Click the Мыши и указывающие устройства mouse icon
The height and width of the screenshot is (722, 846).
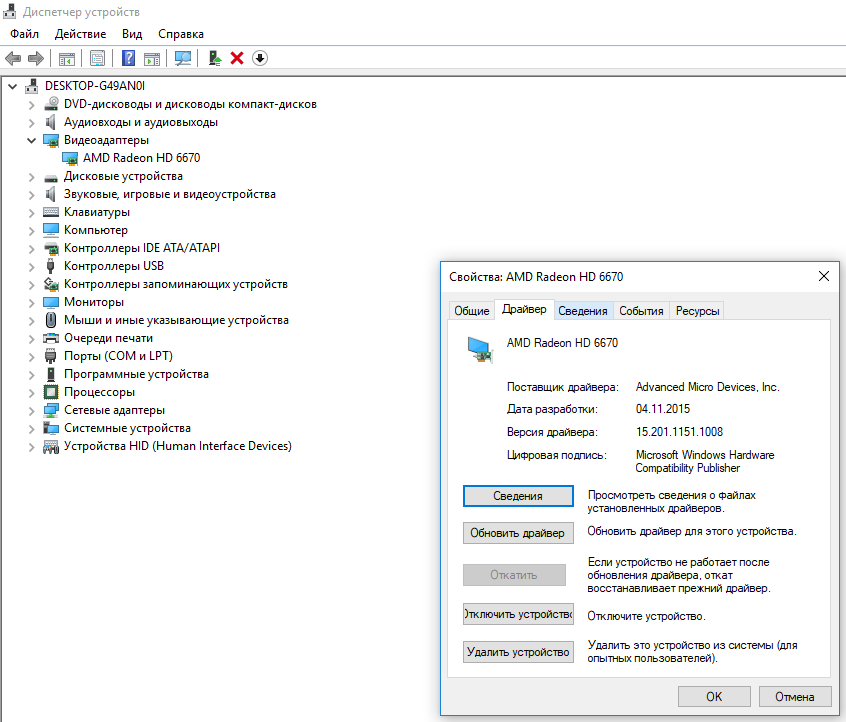tap(51, 320)
